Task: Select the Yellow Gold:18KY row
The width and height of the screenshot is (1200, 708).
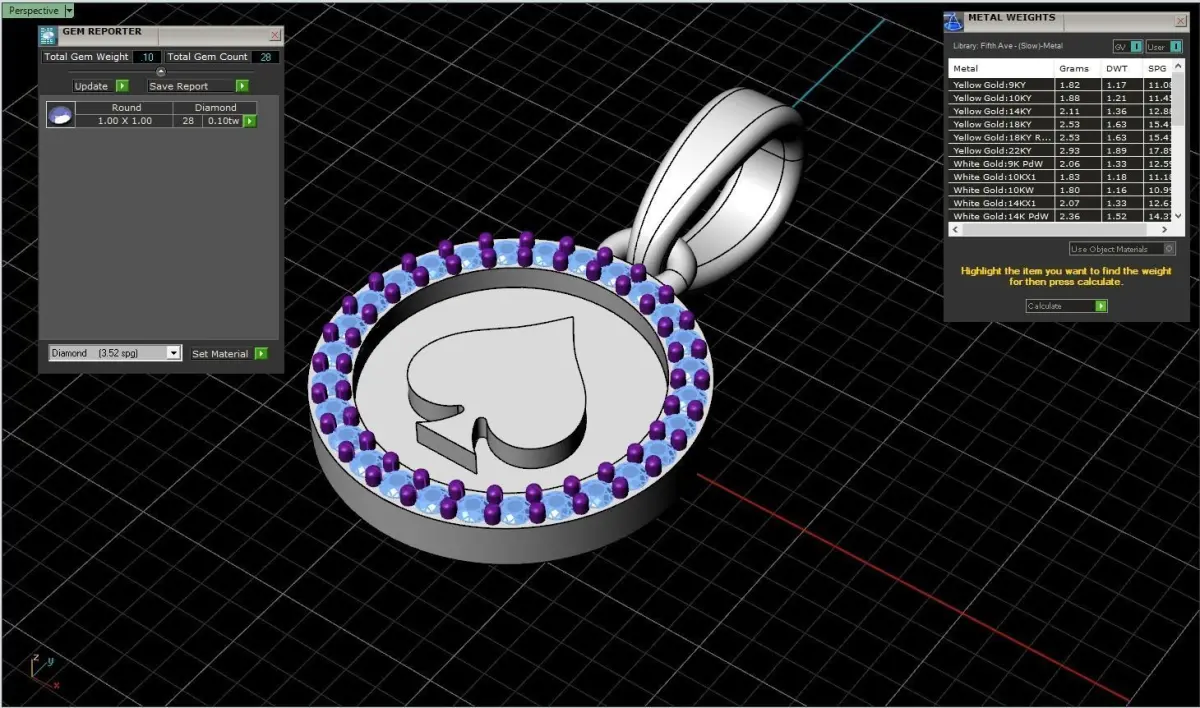Action: click(1060, 124)
